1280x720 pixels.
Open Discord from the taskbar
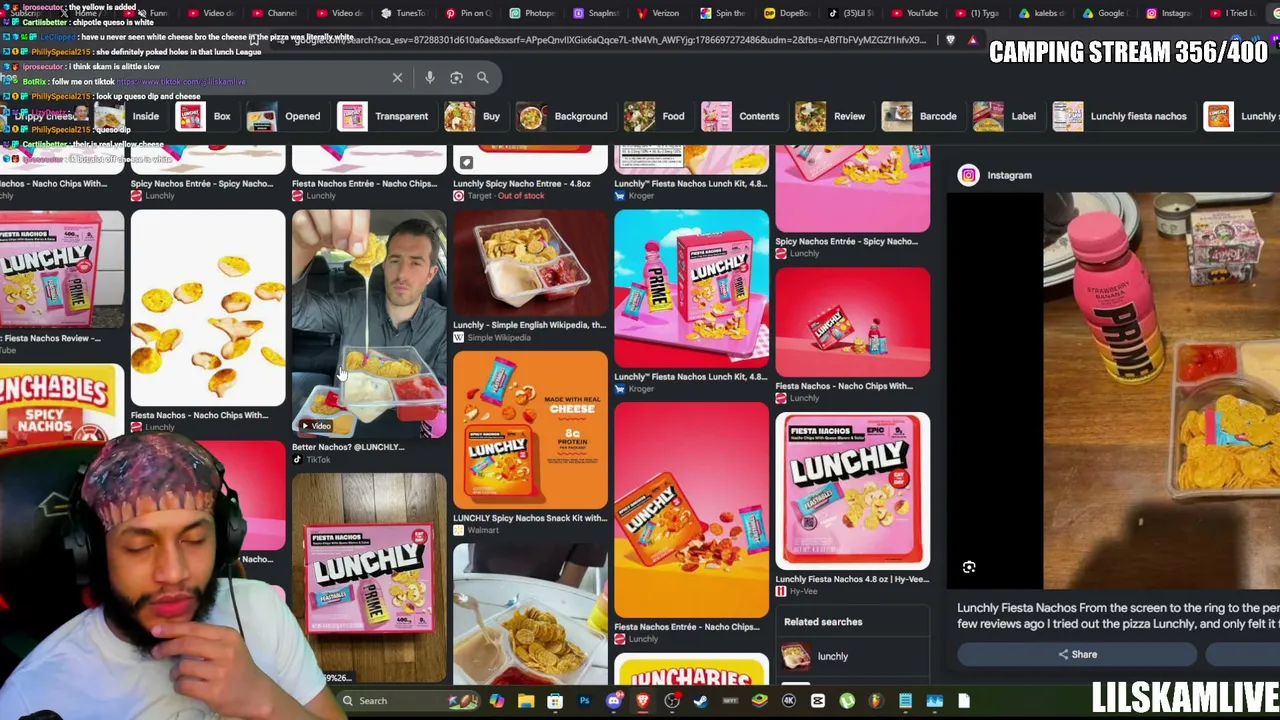point(613,701)
